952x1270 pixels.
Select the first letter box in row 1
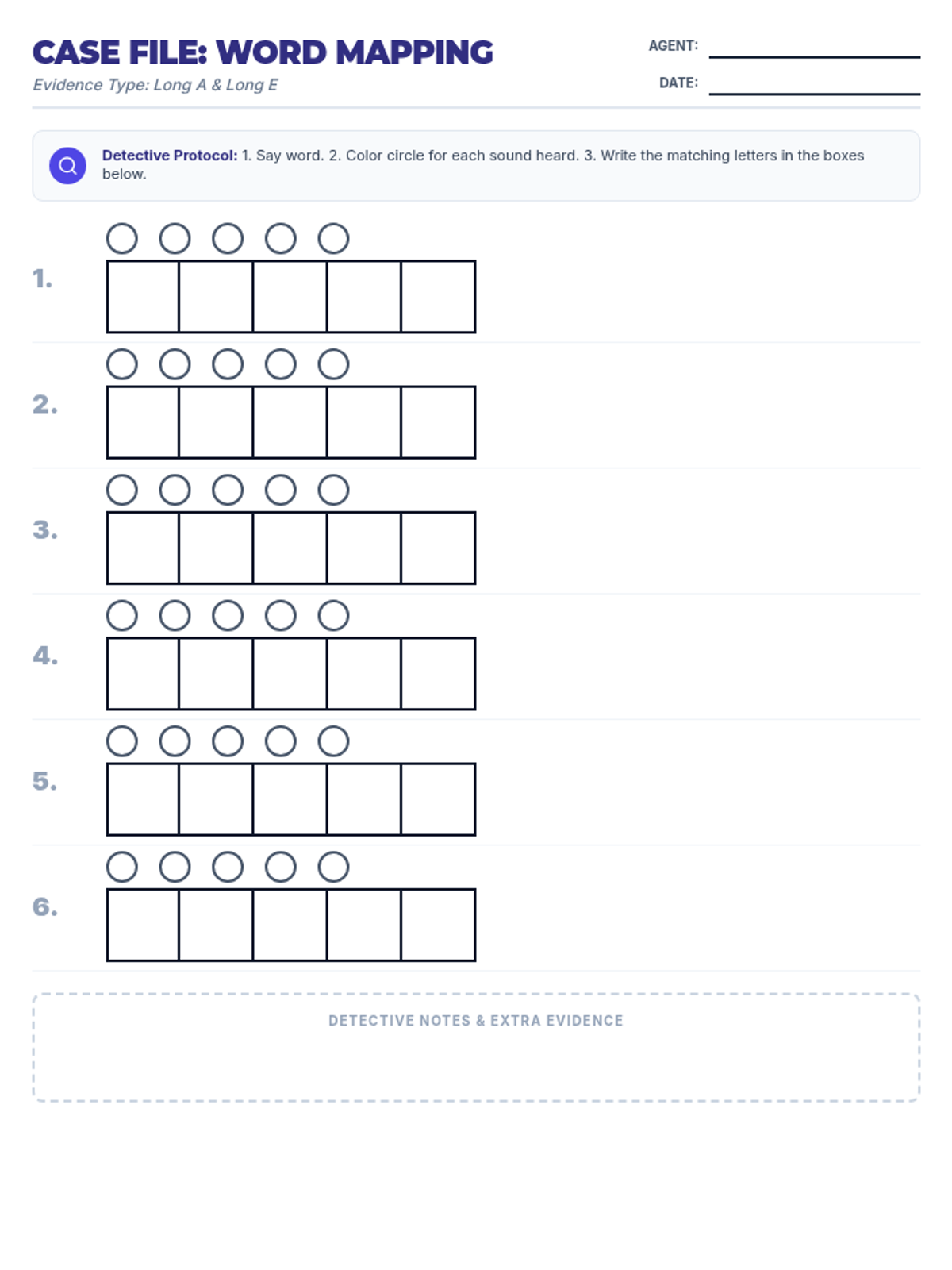144,296
